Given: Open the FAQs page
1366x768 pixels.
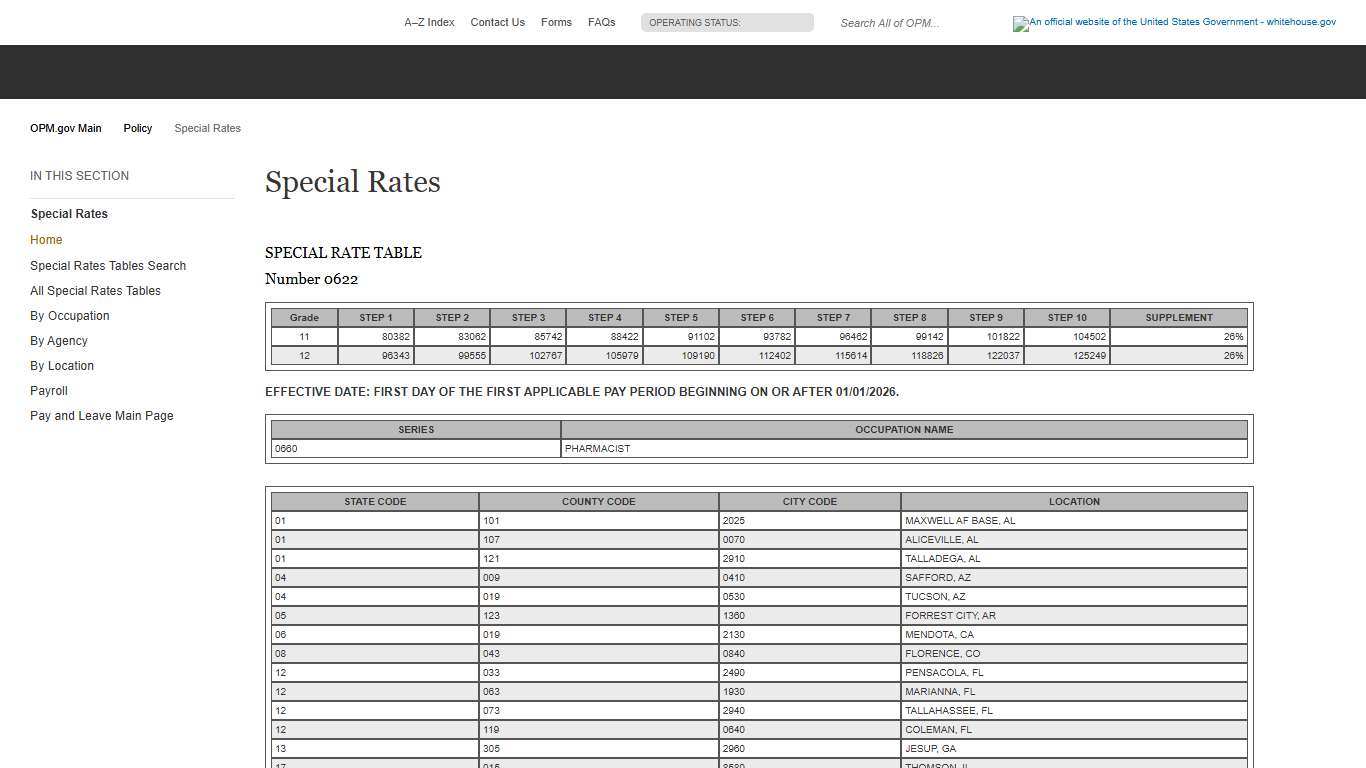Looking at the screenshot, I should click(x=601, y=22).
